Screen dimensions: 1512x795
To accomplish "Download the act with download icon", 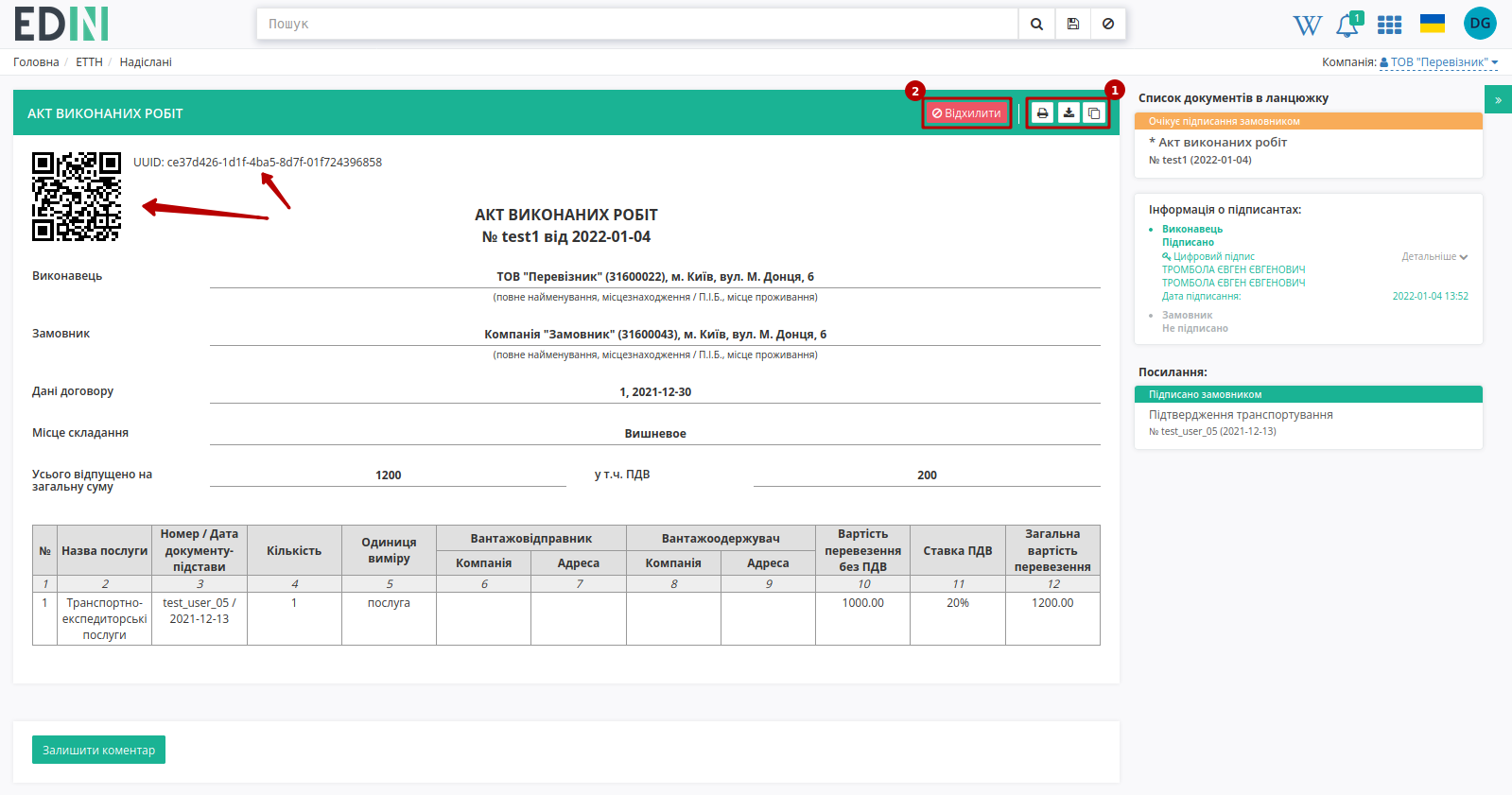I will (x=1069, y=113).
